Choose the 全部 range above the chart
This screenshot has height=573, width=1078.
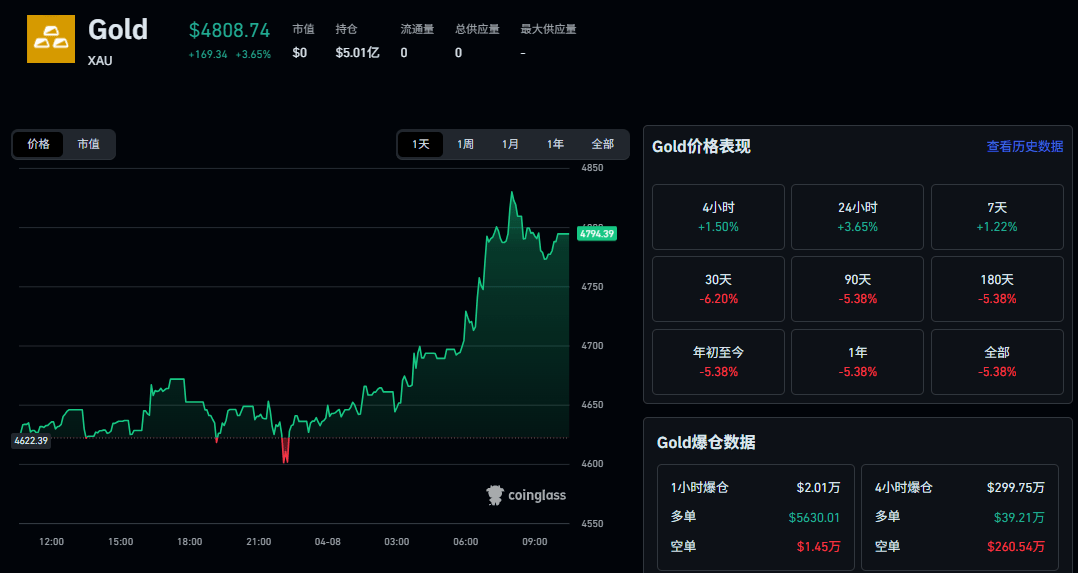tap(602, 144)
